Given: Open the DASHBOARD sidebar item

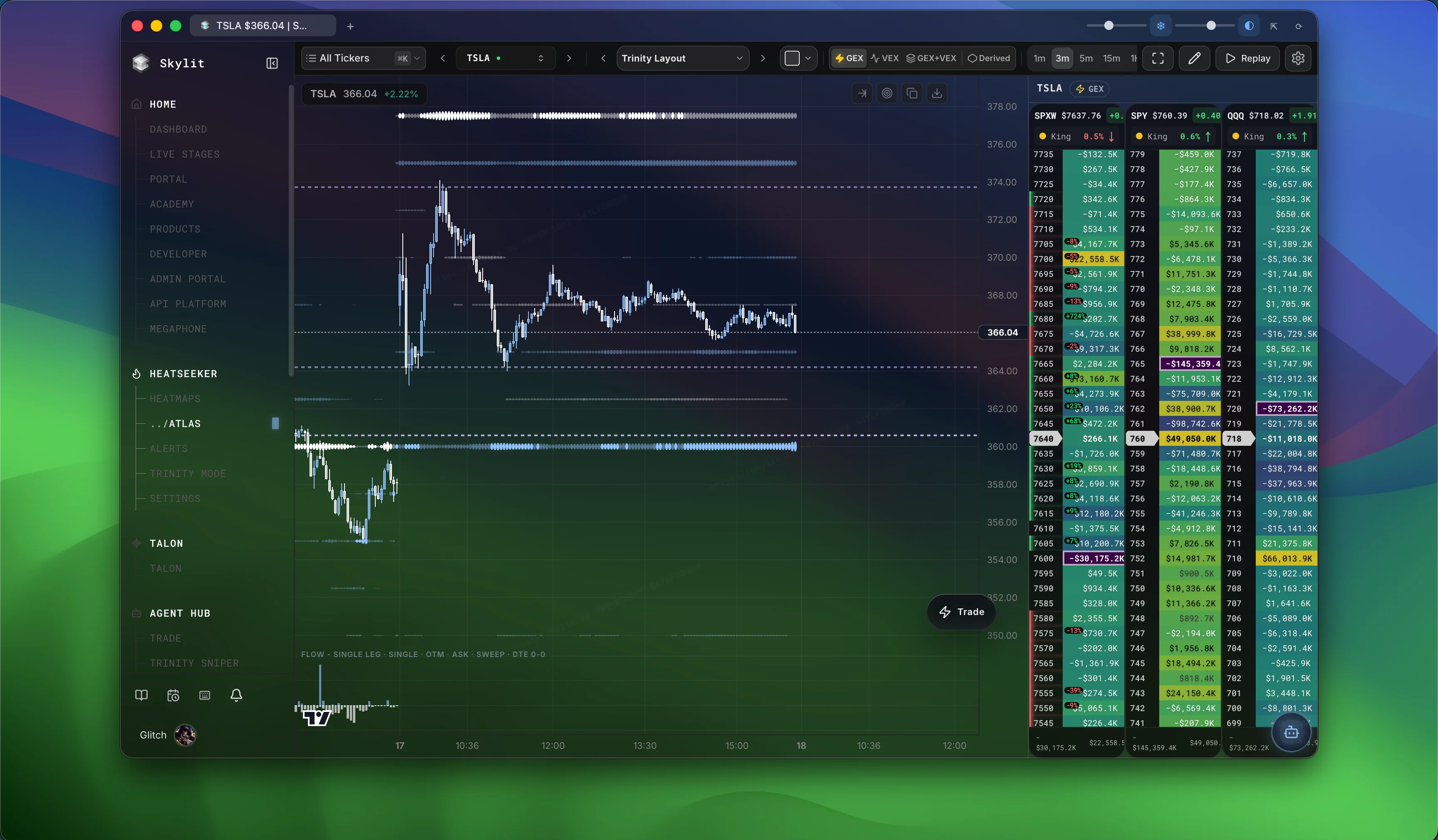Looking at the screenshot, I should click(x=178, y=129).
